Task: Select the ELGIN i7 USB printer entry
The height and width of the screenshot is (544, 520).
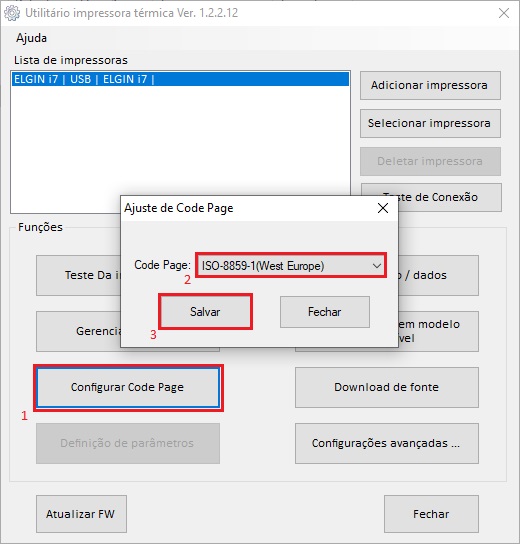Action: click(x=180, y=79)
